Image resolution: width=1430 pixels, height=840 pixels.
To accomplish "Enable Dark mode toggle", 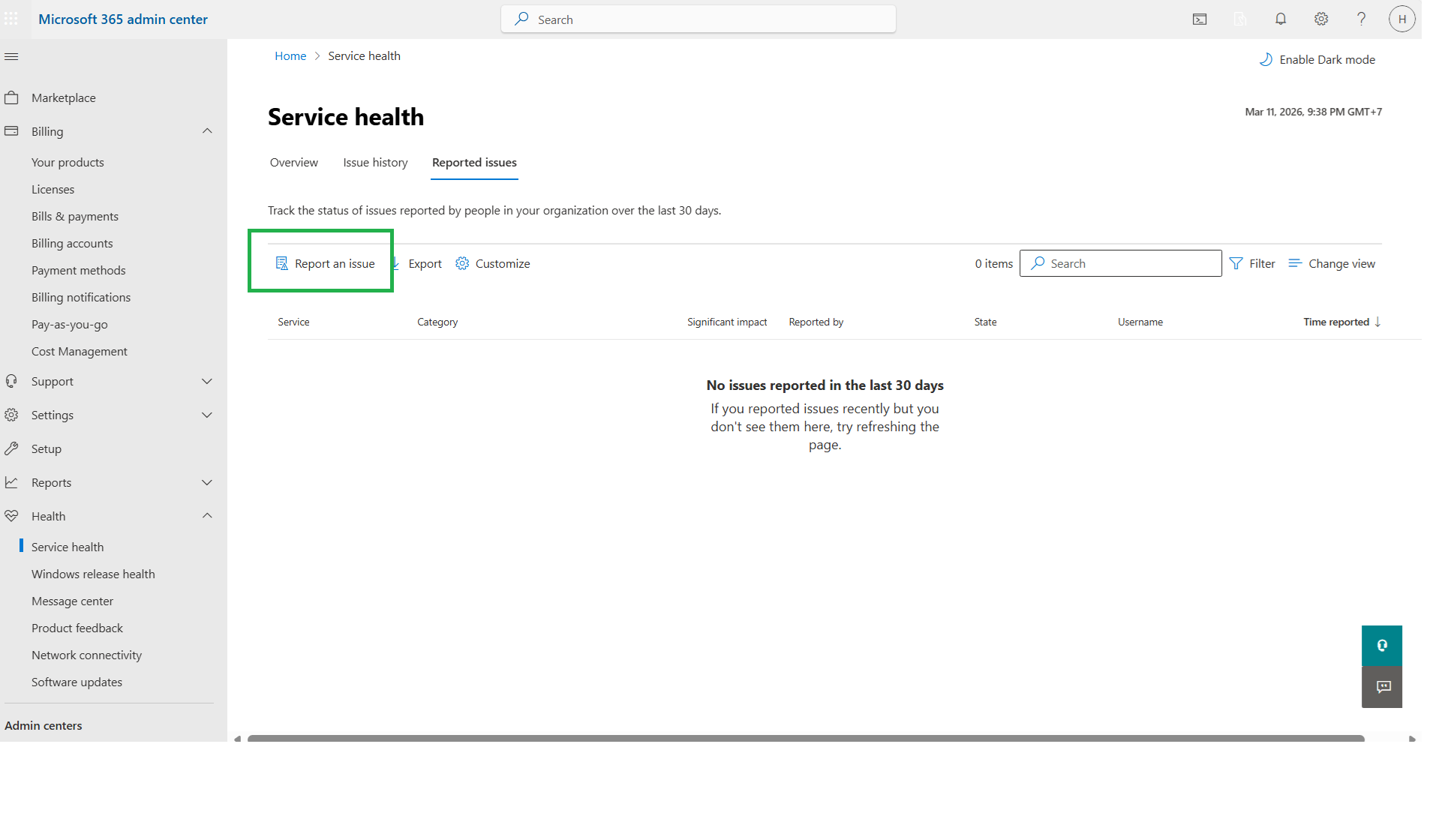I will (1317, 59).
